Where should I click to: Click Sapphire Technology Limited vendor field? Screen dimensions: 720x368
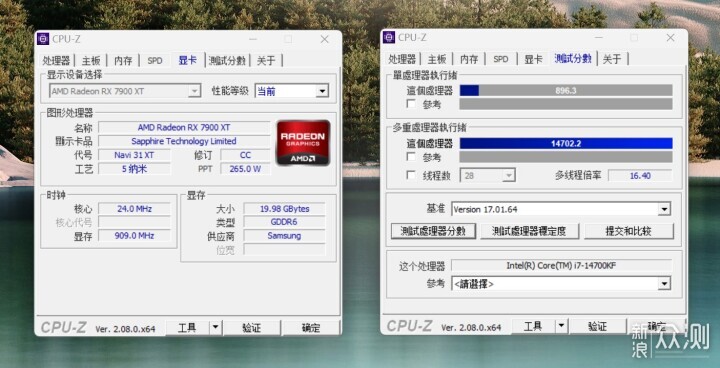click(x=184, y=141)
